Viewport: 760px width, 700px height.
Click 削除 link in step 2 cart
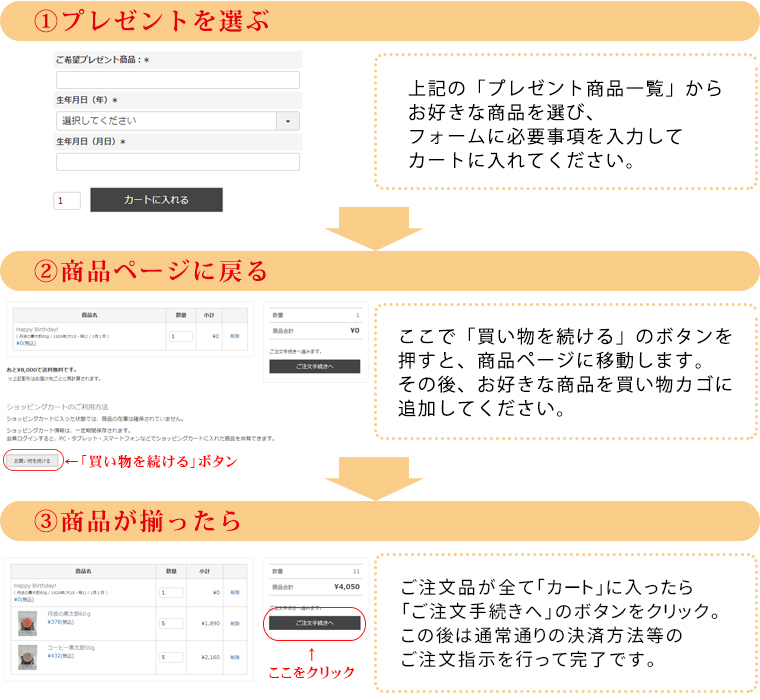(x=234, y=337)
